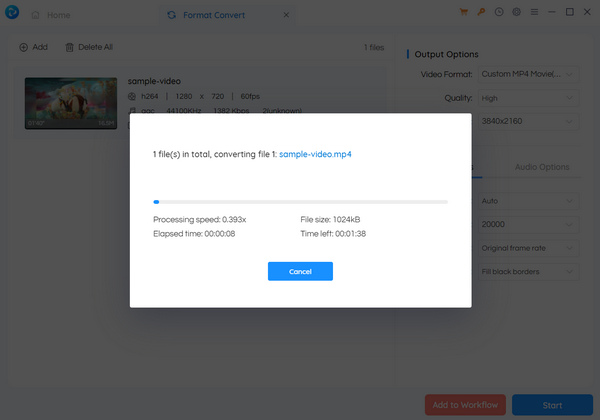Viewport: 600px width, 420px height.
Task: Click the sample-video file name
Action: 154,81
